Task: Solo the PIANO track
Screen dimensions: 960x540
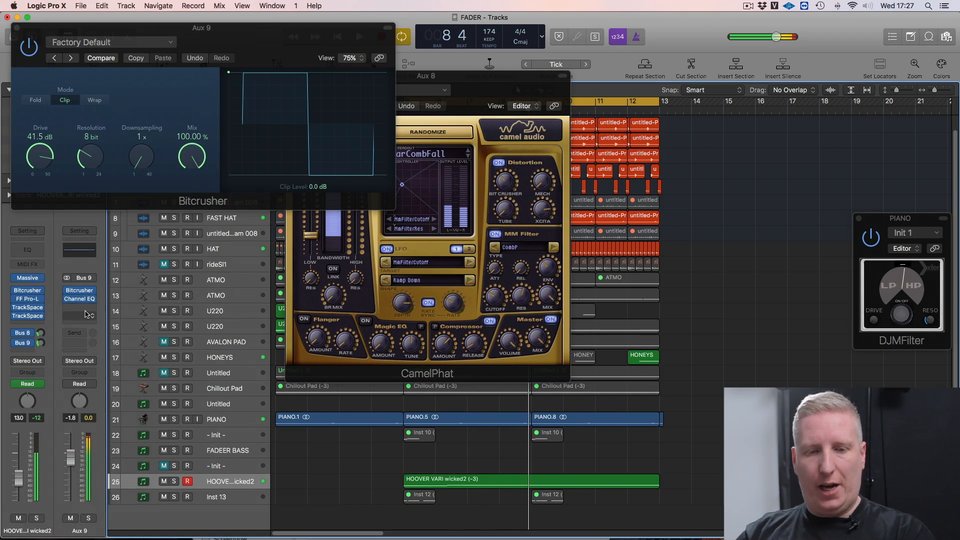Action: [174, 419]
